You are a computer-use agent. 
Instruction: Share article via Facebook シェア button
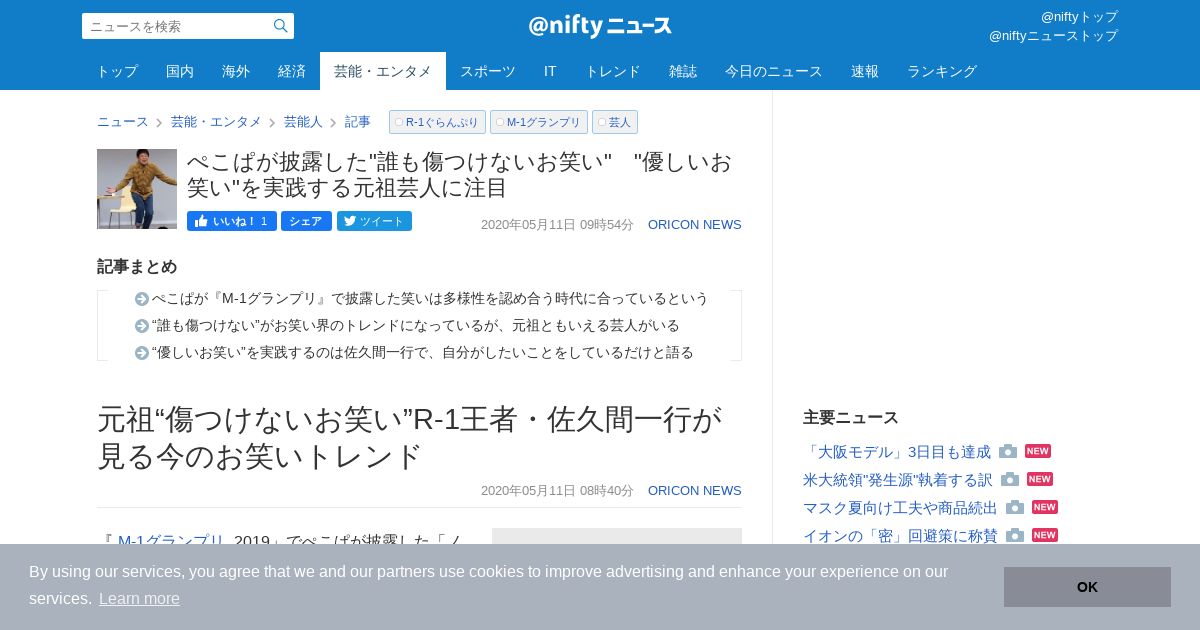[306, 221]
